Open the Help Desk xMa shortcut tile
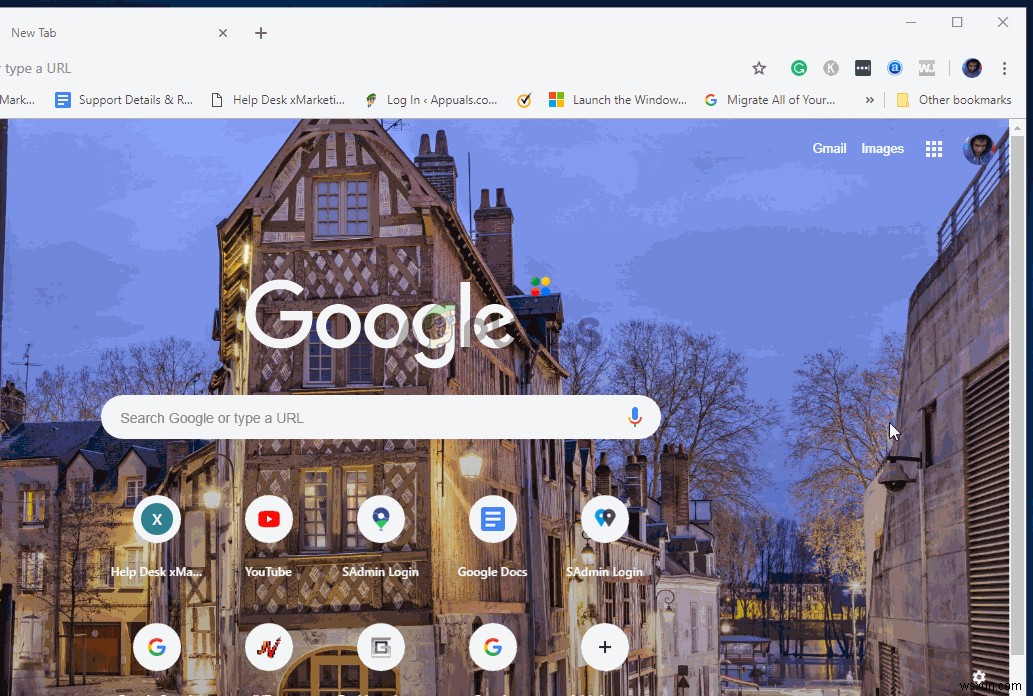The image size is (1033, 696). 156,519
